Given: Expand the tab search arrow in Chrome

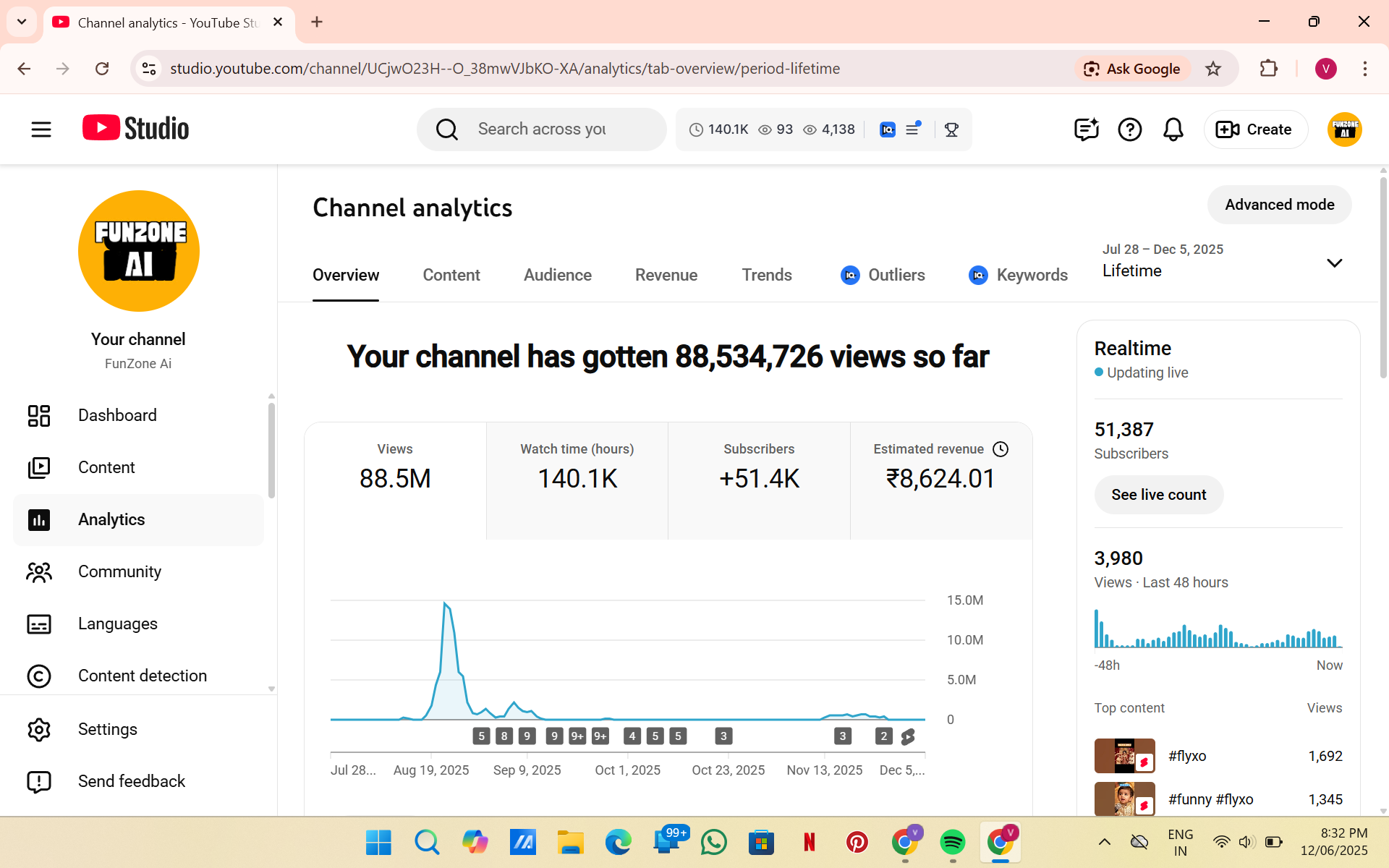Looking at the screenshot, I should [22, 22].
